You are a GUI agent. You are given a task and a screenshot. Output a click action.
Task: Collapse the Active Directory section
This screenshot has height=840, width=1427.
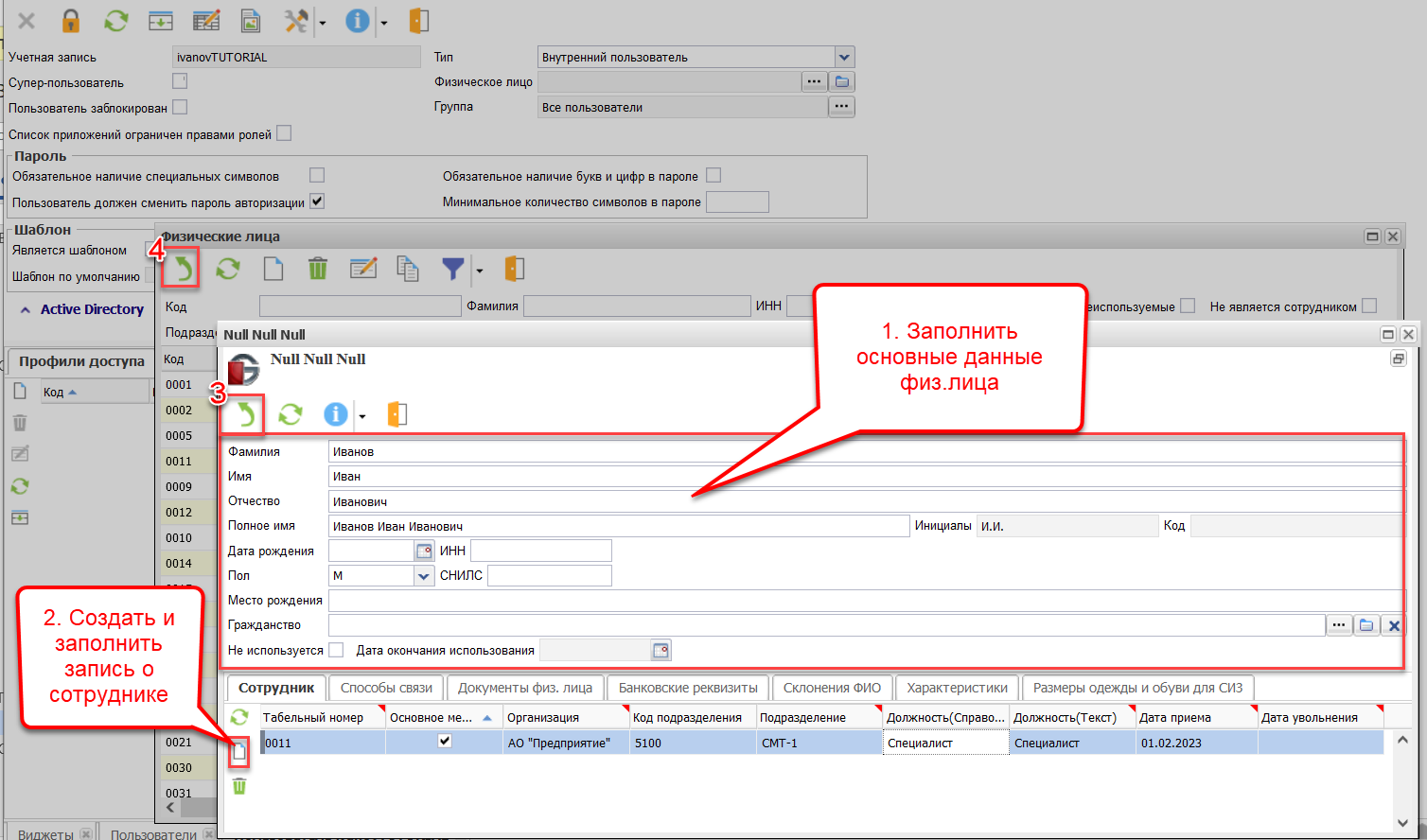(26, 309)
